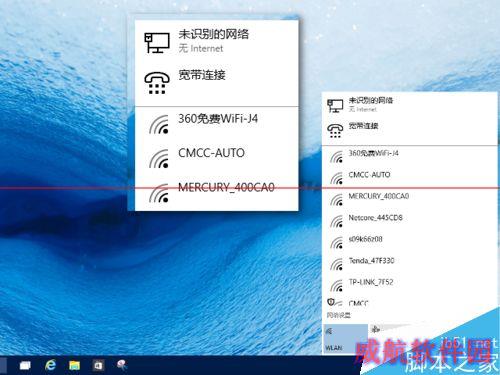Launch Internet Explorer from the taskbar
Screen dimensions: 500x375
[50, 365]
